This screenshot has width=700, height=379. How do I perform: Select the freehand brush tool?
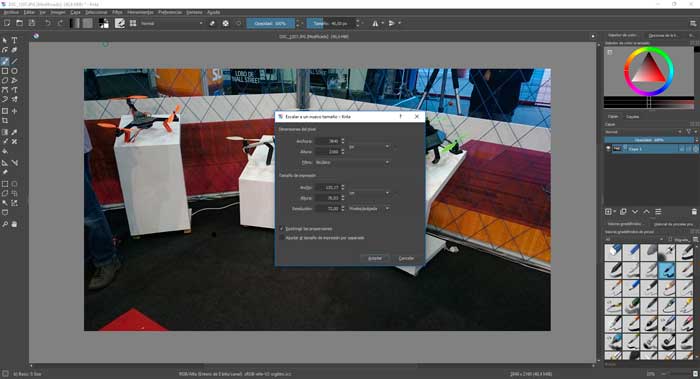click(5, 61)
